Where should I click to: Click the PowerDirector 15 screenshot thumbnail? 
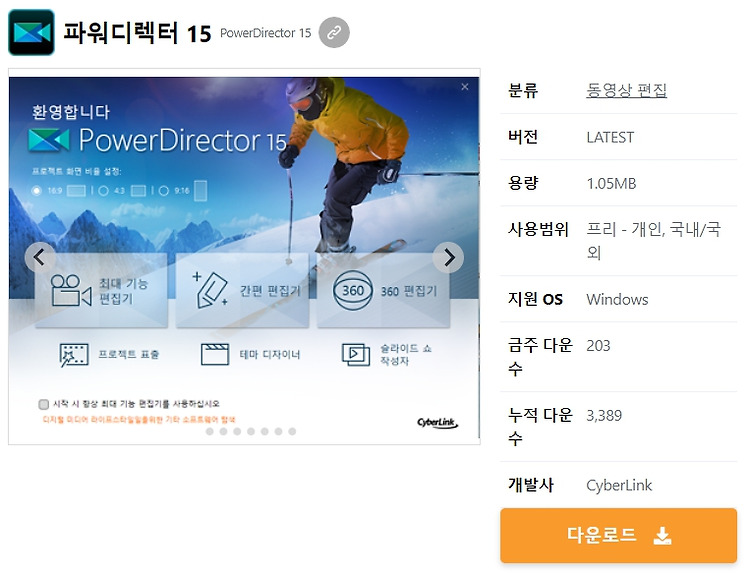pos(244,256)
